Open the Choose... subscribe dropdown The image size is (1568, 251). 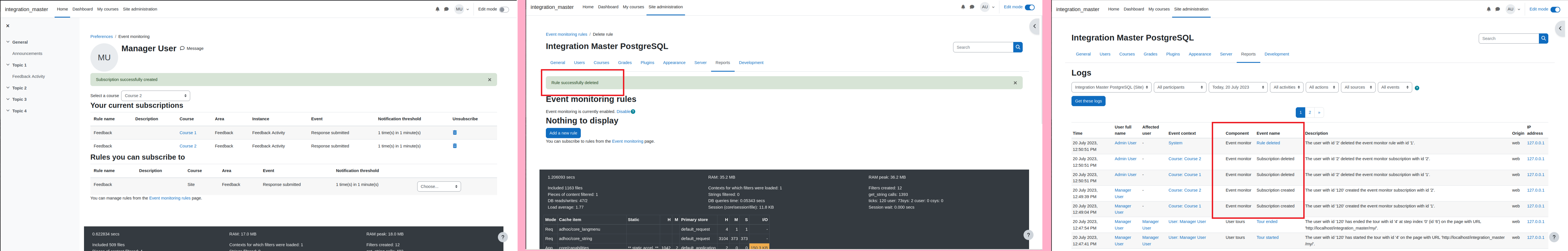(x=439, y=186)
